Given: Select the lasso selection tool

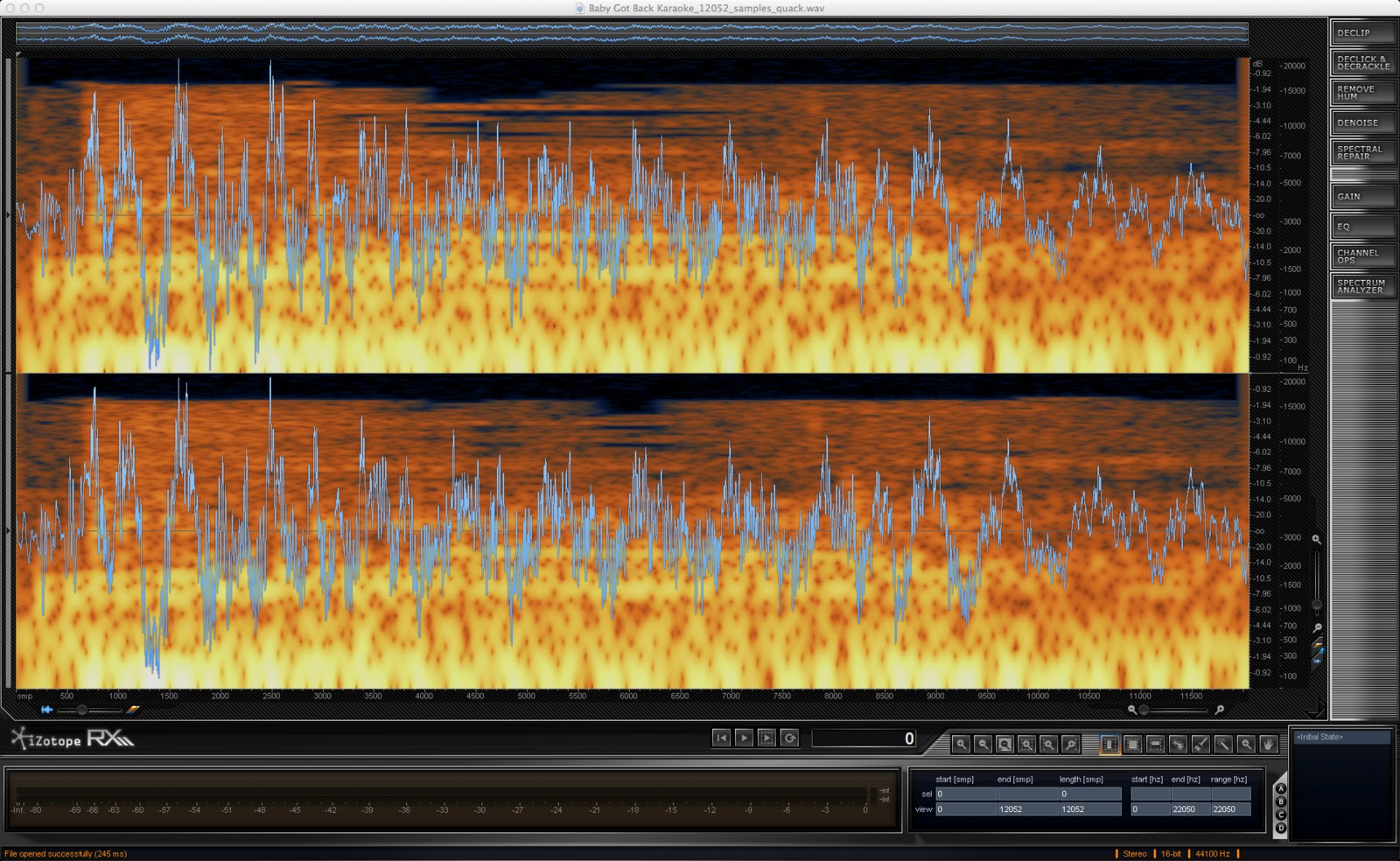Looking at the screenshot, I should point(1178,745).
